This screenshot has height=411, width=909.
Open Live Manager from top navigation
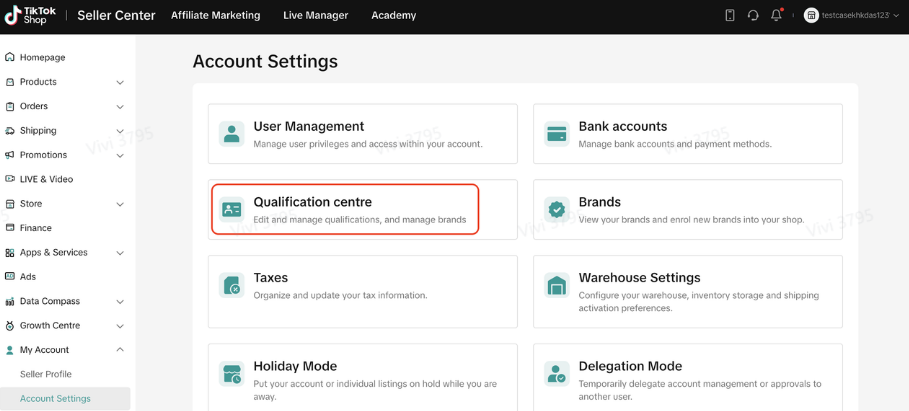(x=315, y=15)
